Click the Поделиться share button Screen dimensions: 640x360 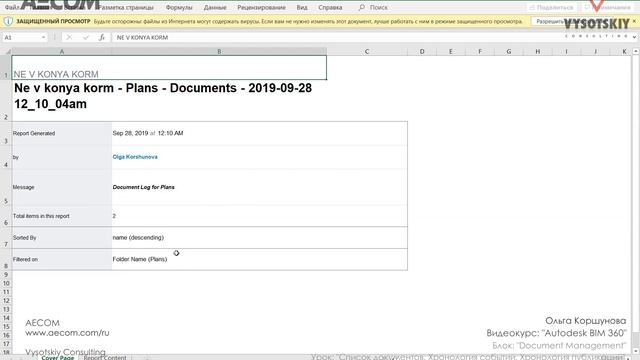551,7
